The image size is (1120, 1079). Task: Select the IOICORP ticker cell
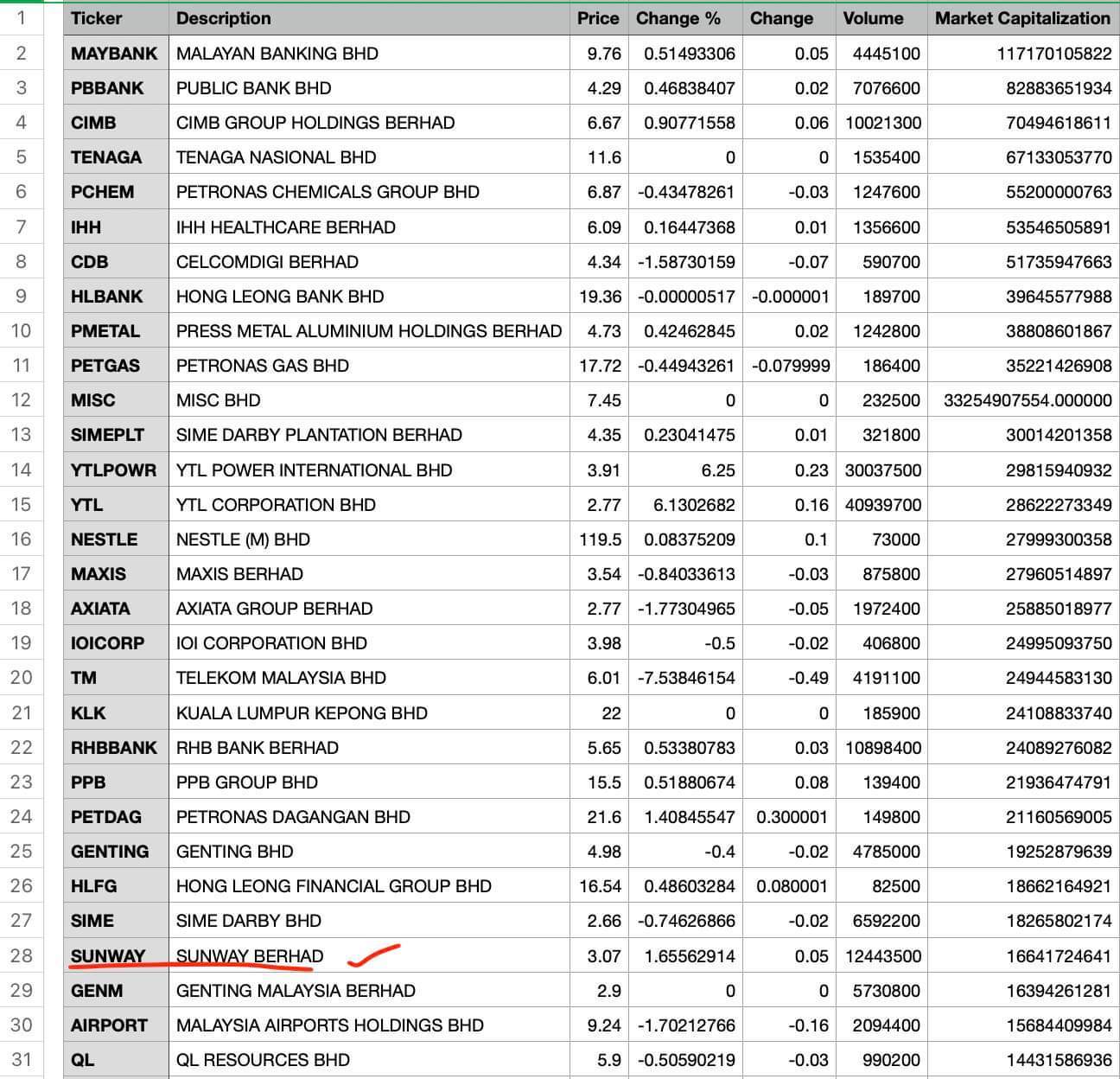click(x=116, y=643)
